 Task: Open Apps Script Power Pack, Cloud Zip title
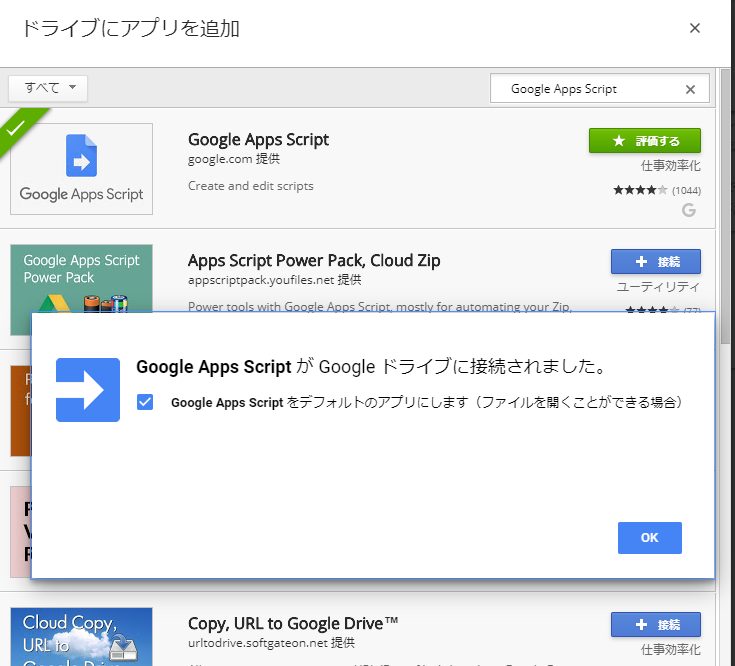(314, 260)
